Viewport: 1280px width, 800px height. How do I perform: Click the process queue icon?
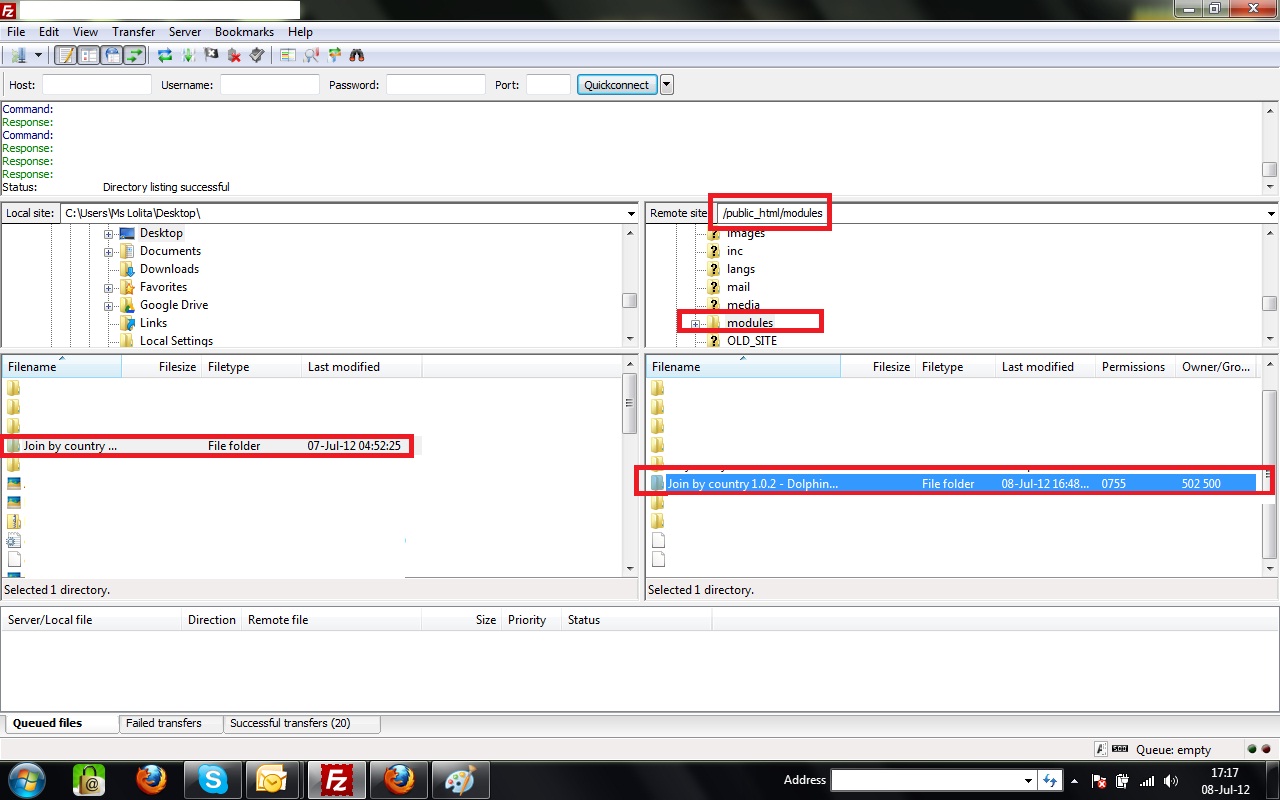[188, 56]
